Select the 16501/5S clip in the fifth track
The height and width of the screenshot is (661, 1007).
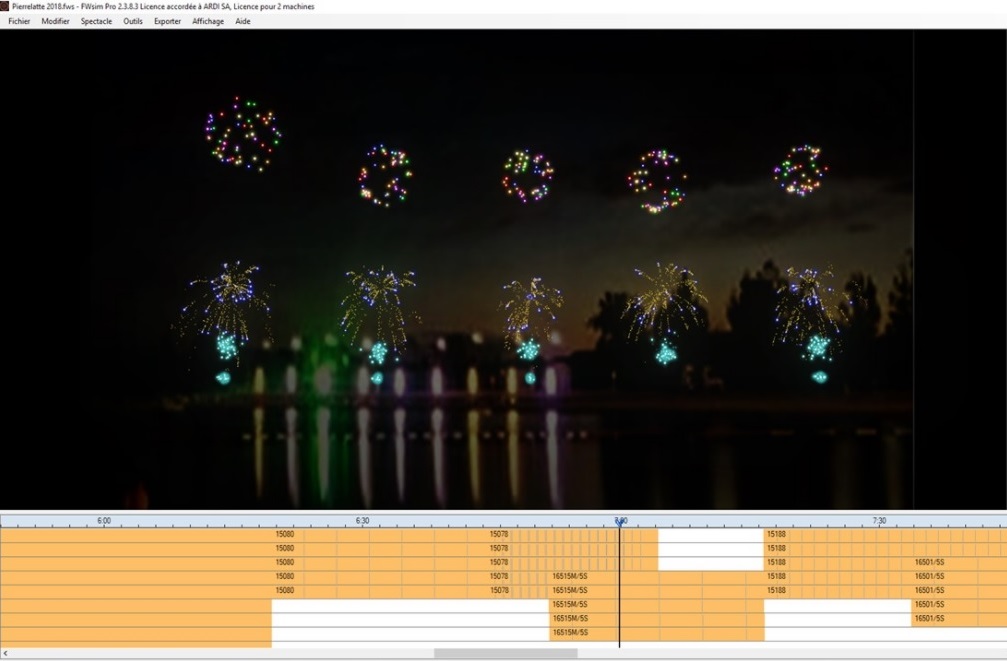(929, 590)
